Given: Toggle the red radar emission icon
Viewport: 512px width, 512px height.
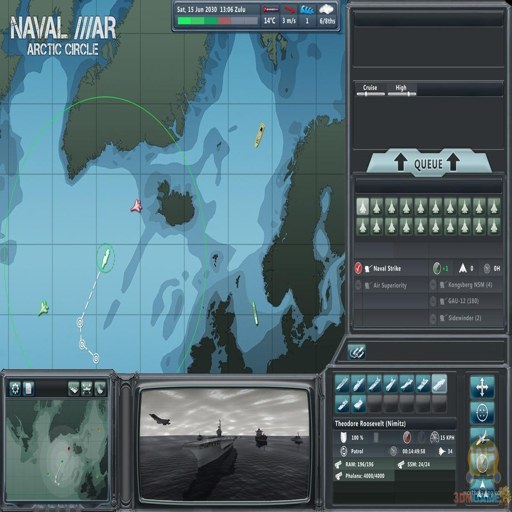Looking at the screenshot, I should (x=407, y=437).
